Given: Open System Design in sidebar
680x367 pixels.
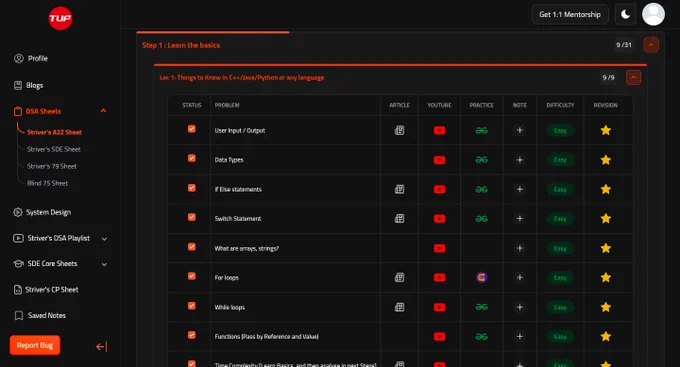Looking at the screenshot, I should [x=42, y=212].
